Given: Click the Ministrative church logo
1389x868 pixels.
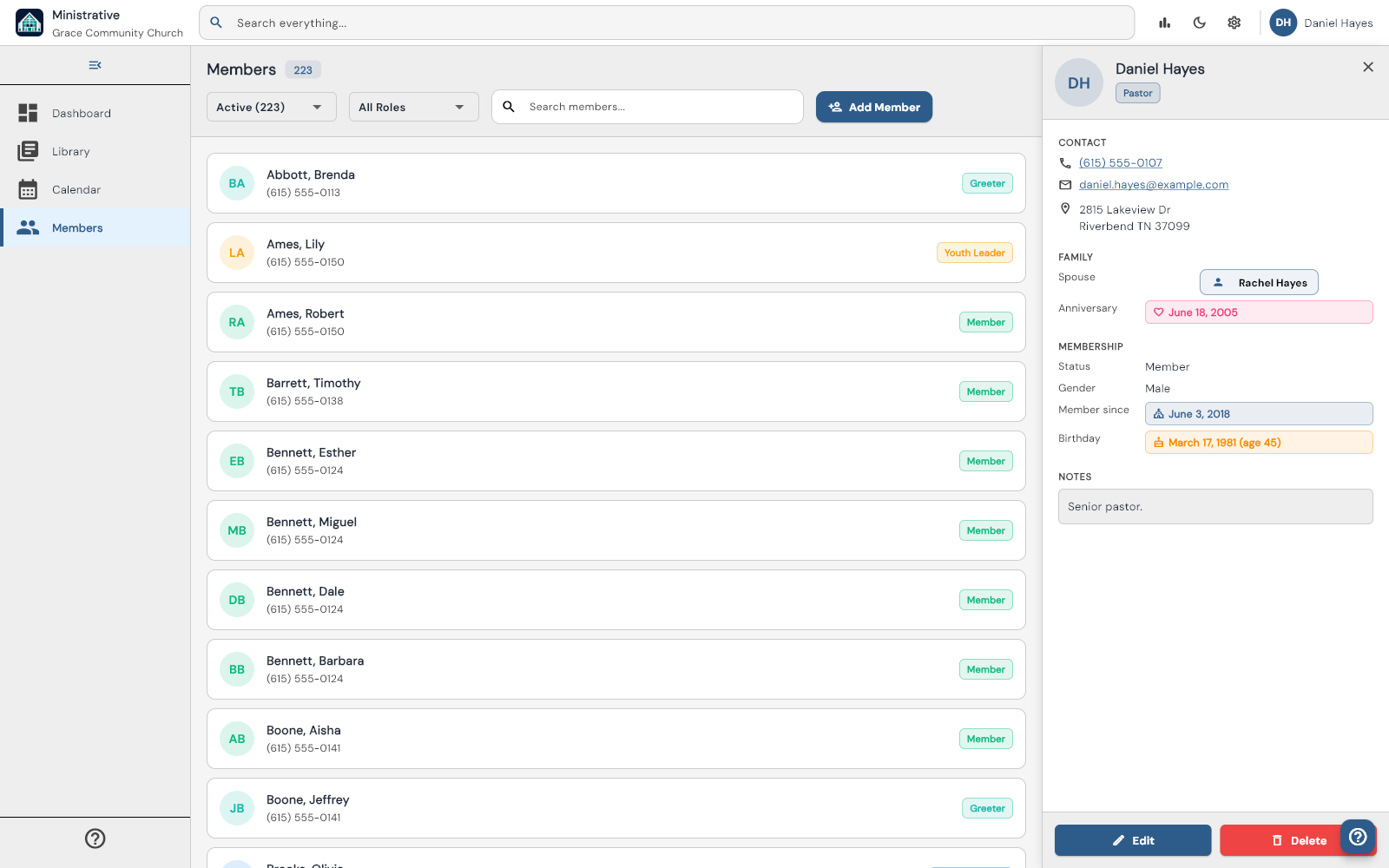Looking at the screenshot, I should 30,23.
